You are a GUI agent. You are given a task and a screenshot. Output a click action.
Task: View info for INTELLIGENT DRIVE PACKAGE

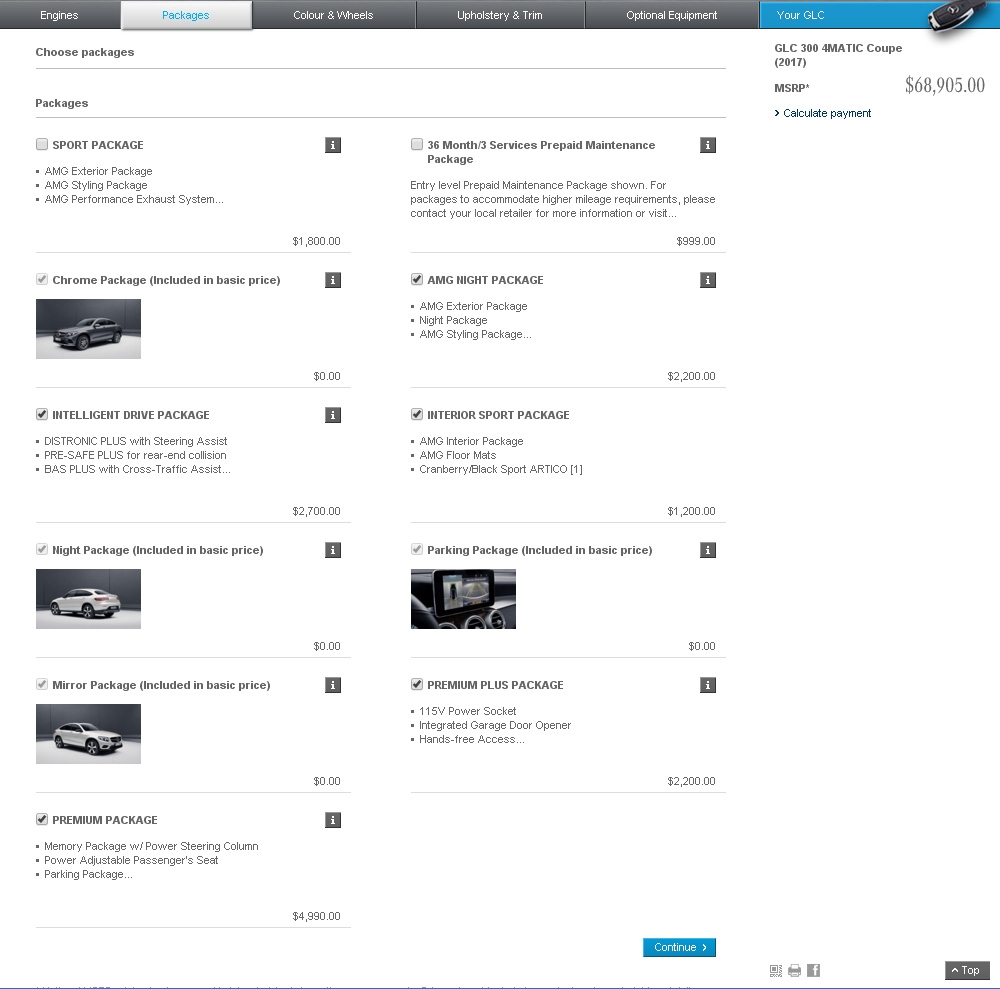[332, 415]
